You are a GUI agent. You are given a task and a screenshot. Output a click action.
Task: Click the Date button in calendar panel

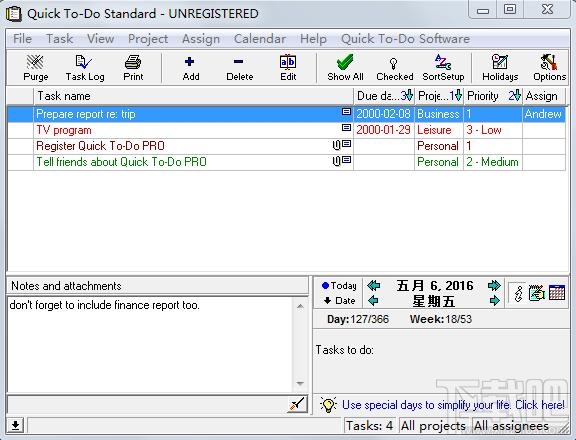tap(339, 301)
